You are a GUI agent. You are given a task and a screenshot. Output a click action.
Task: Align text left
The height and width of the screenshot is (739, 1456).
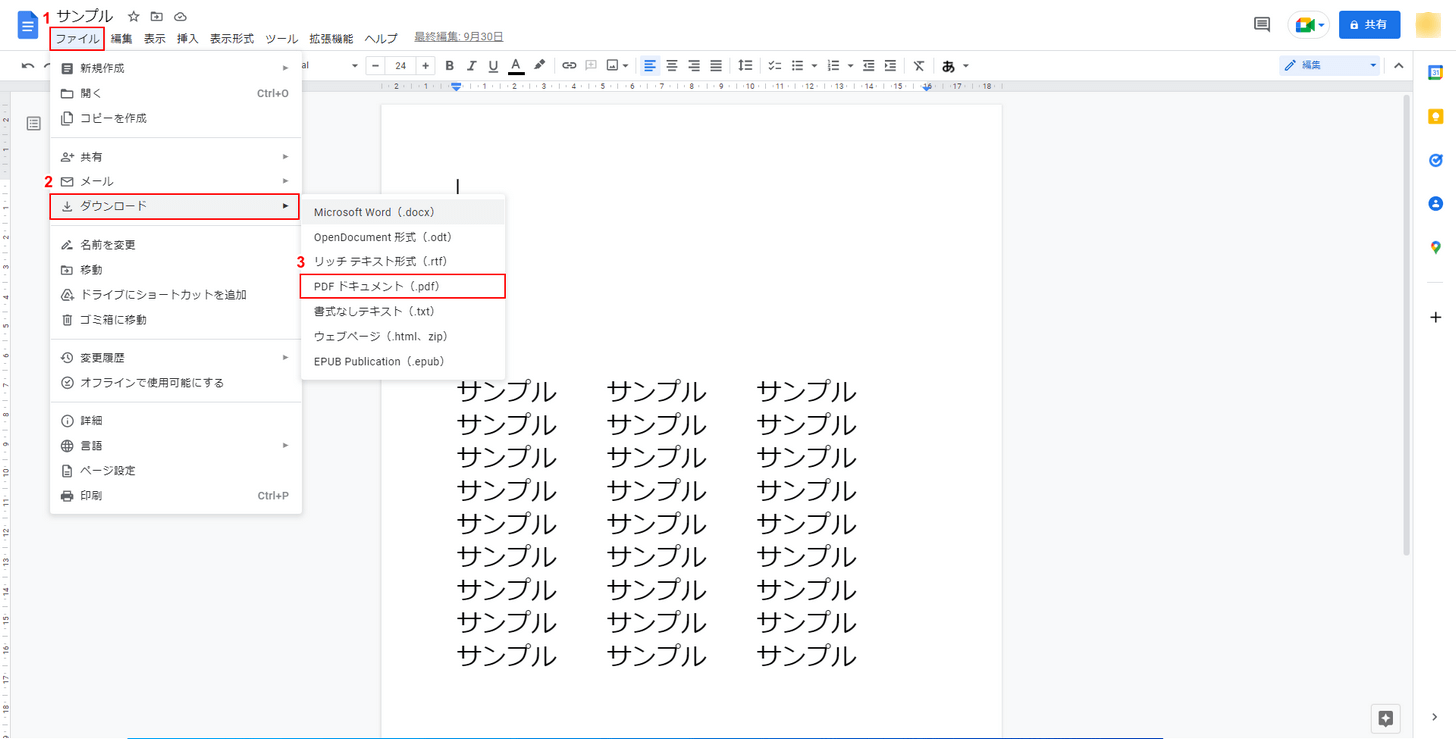[650, 66]
